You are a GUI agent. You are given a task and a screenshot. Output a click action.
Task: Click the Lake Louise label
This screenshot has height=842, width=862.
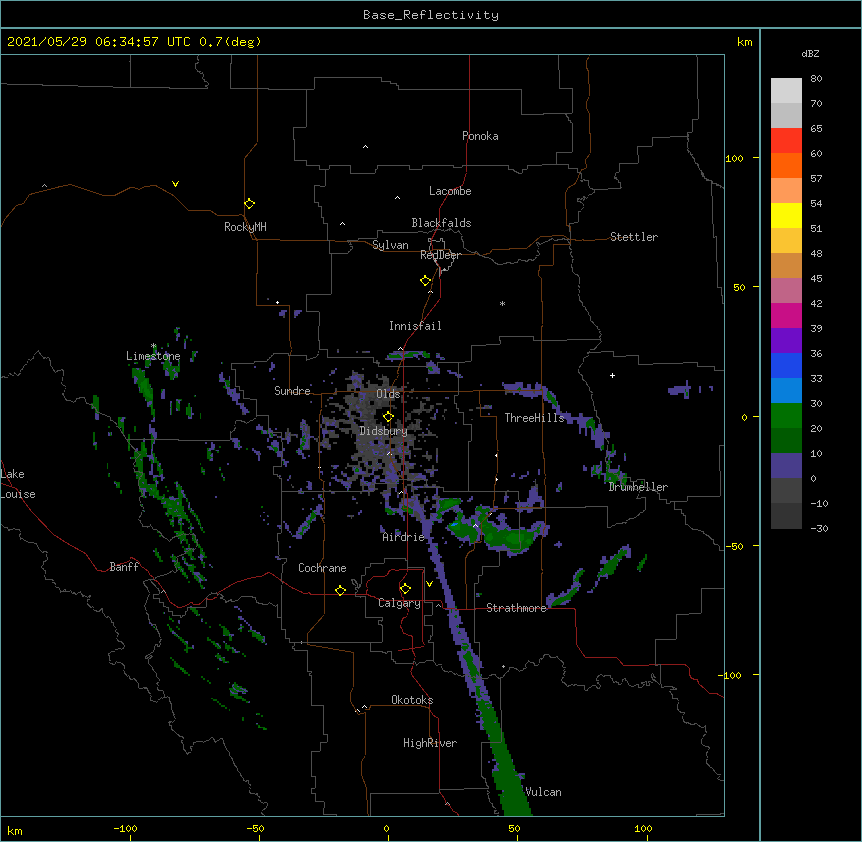[x=18, y=484]
